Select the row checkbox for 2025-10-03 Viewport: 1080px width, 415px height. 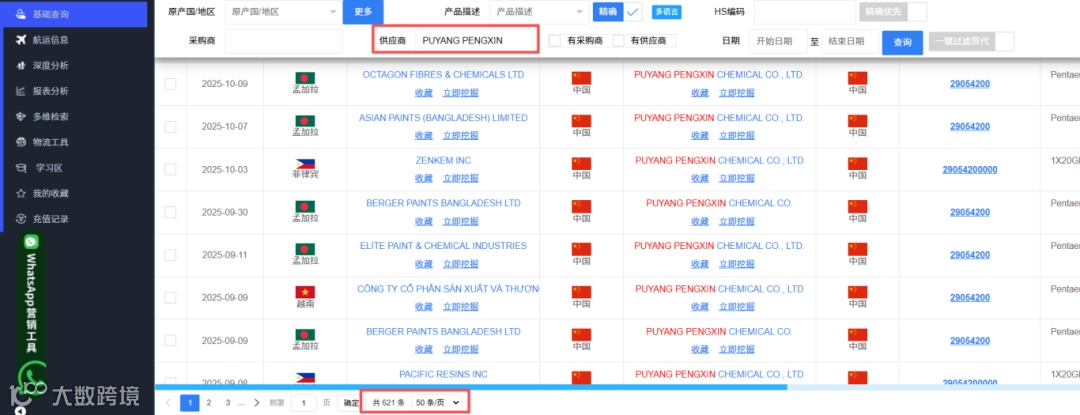pos(170,169)
